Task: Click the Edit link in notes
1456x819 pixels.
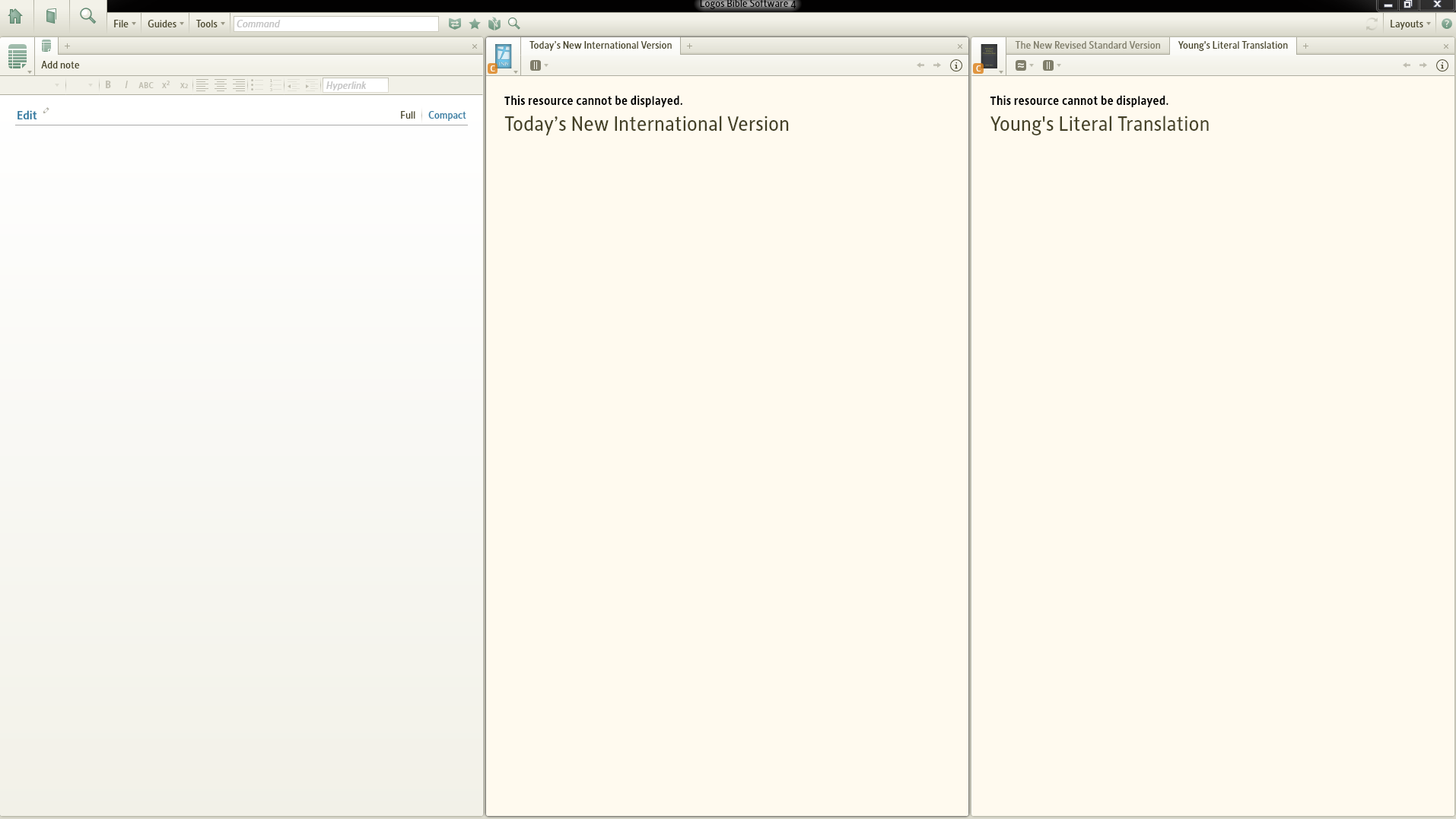Action: (x=27, y=116)
